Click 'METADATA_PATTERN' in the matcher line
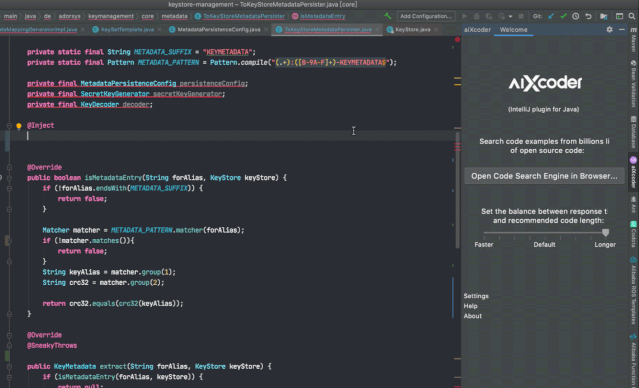This screenshot has width=639, height=388. click(141, 230)
